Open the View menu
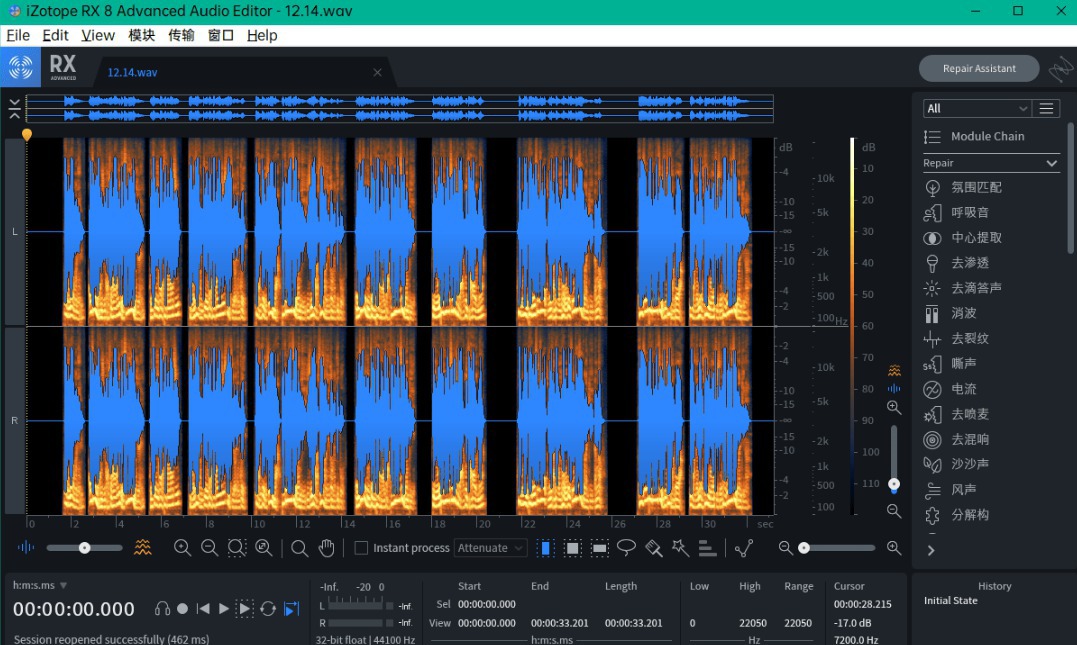 98,35
